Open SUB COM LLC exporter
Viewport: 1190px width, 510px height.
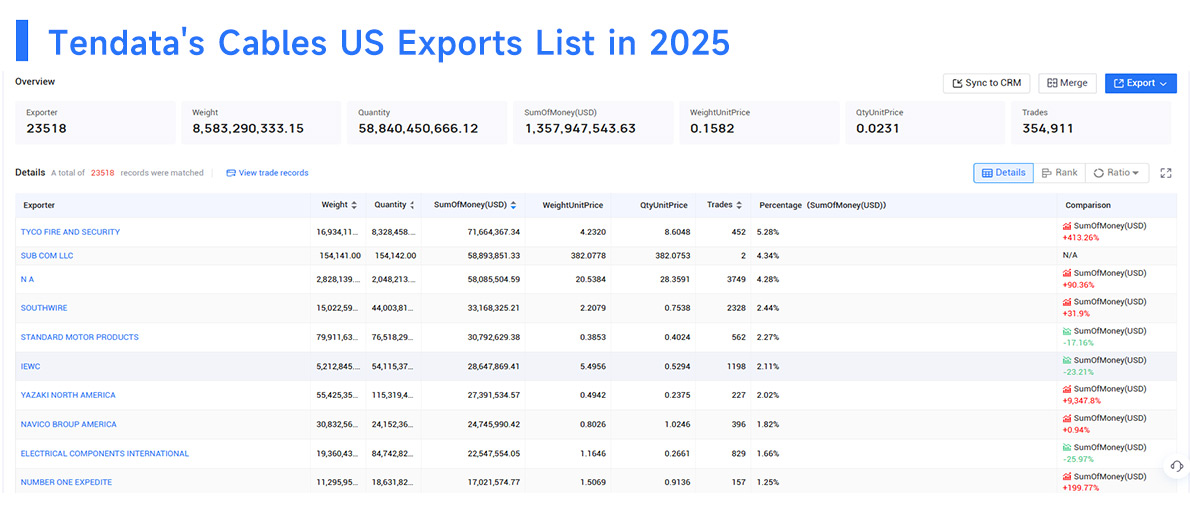point(47,256)
